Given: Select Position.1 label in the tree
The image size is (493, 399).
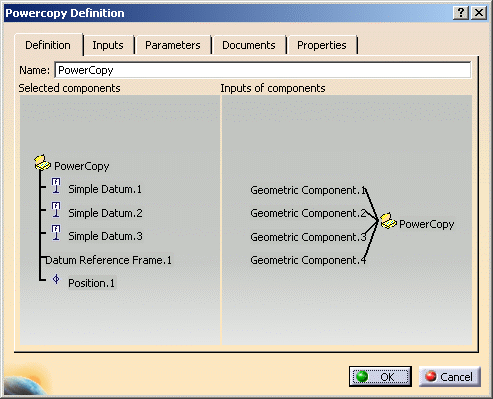Looking at the screenshot, I should [91, 283].
